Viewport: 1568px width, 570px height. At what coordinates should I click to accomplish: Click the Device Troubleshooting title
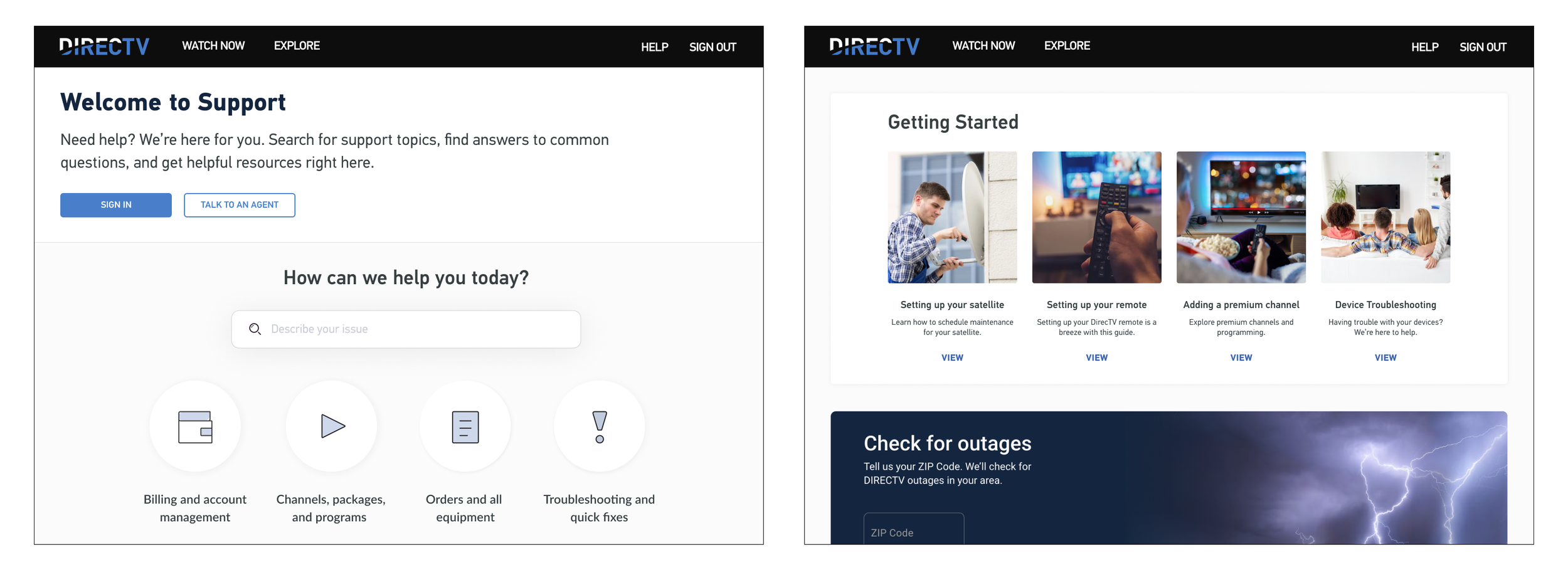1385,305
